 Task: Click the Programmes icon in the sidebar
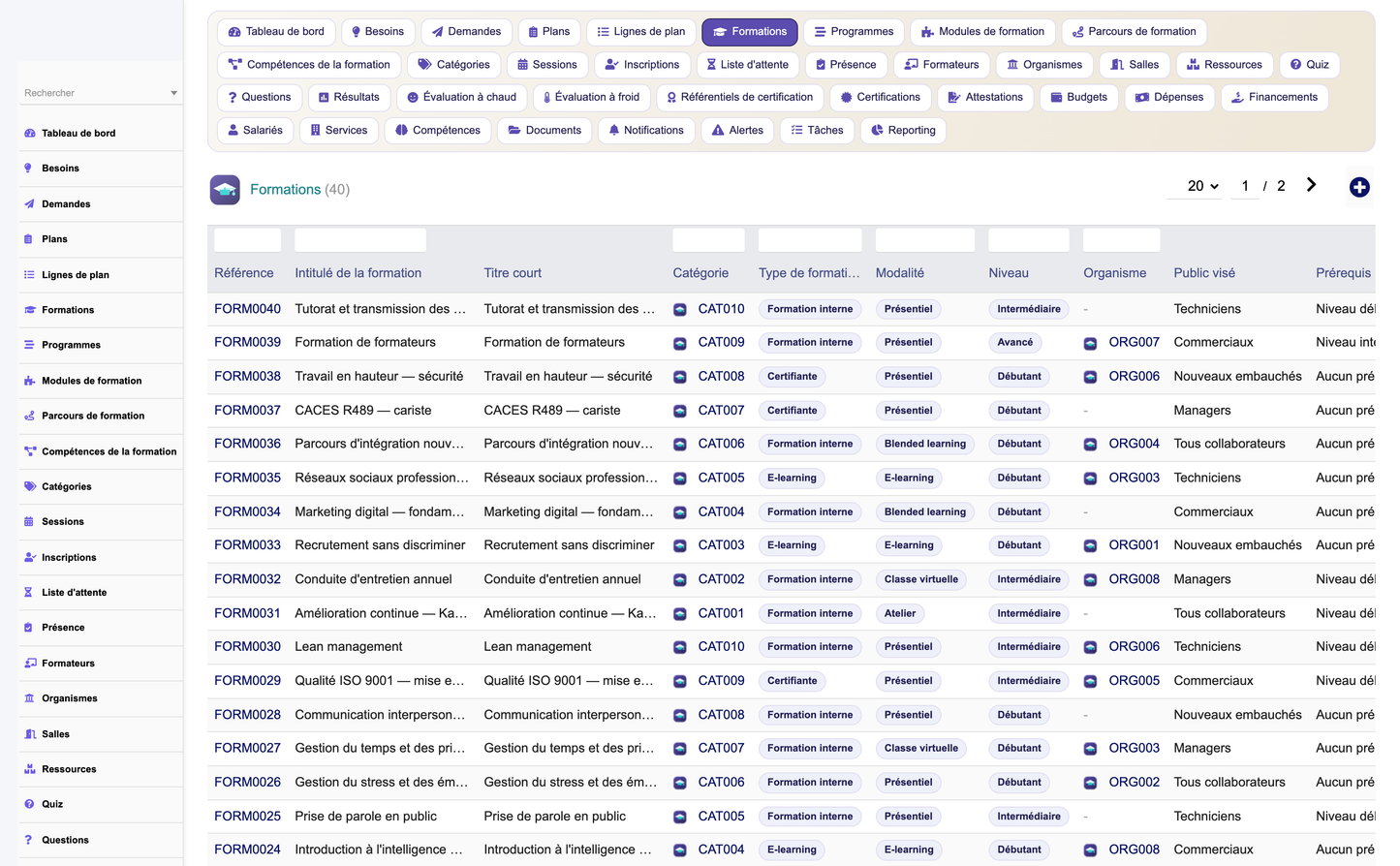click(29, 345)
